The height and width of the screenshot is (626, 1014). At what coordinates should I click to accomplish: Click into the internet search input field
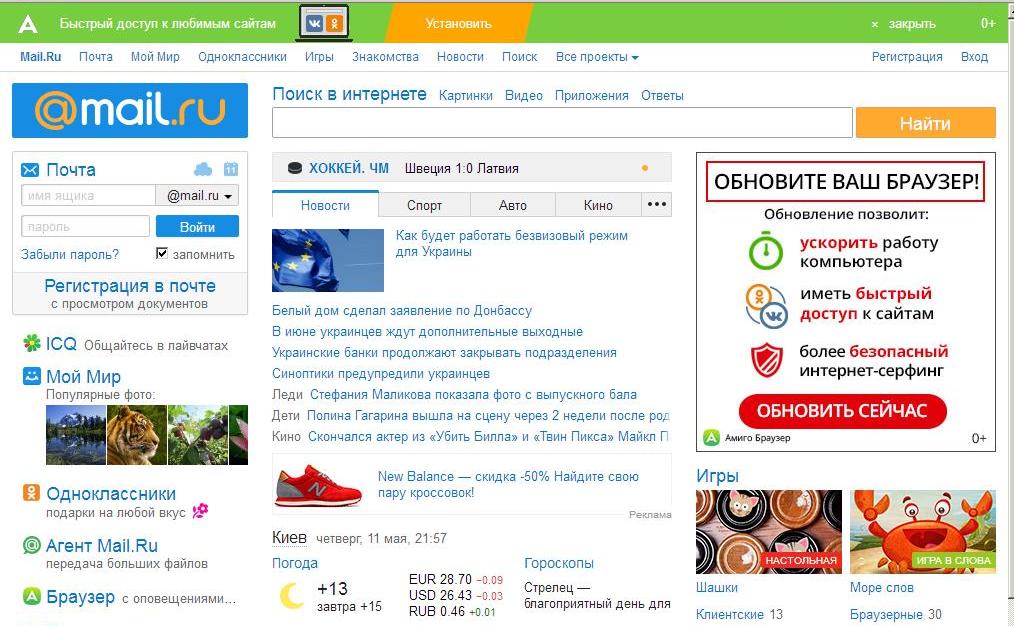coord(562,123)
